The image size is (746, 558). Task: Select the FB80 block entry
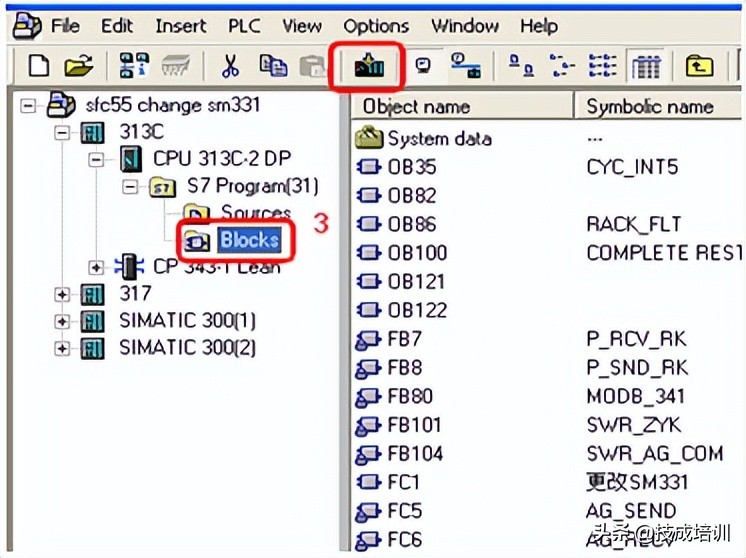tap(410, 396)
